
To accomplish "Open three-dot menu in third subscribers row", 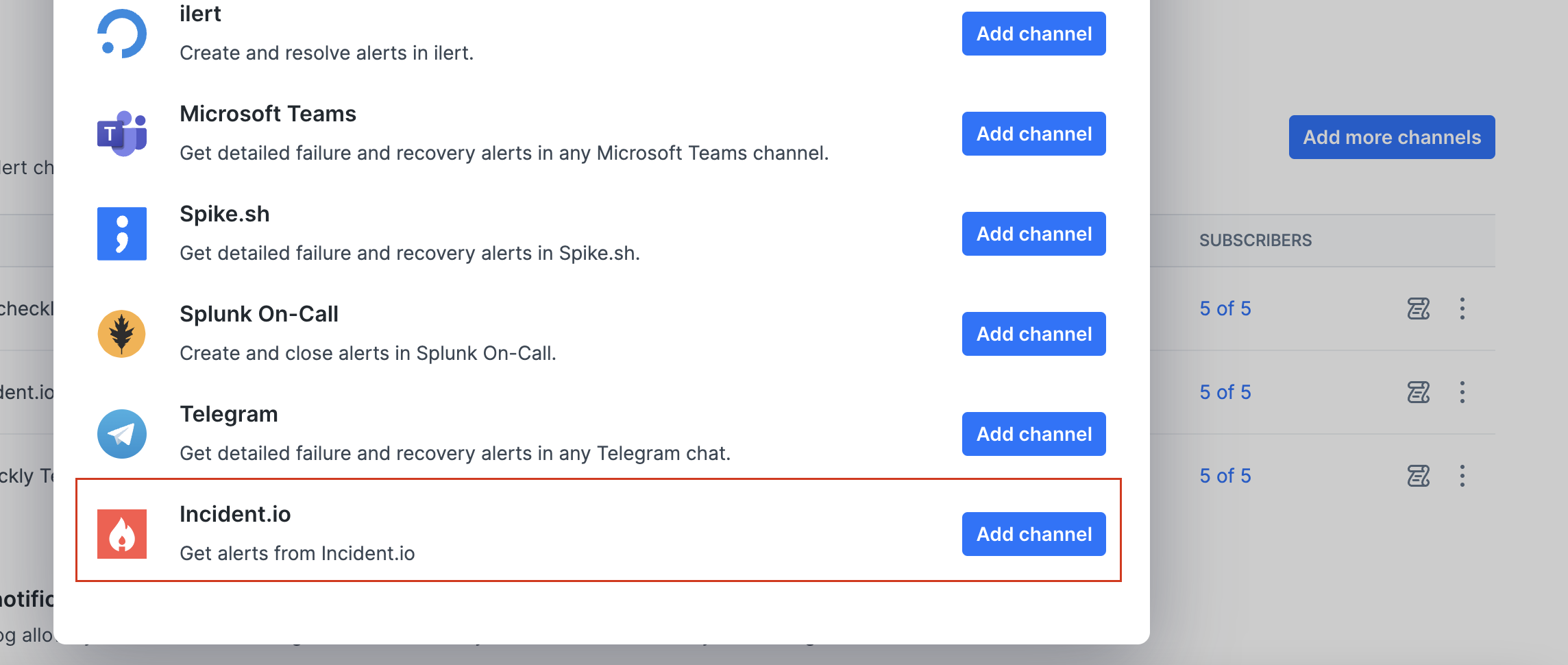I will pos(1462,476).
